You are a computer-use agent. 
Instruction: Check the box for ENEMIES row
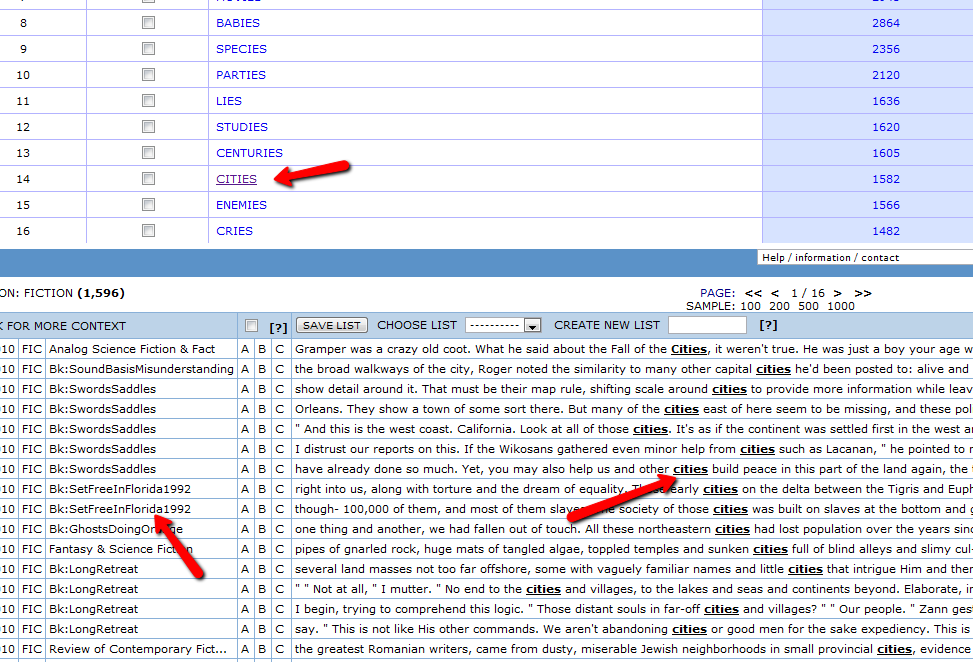148,205
